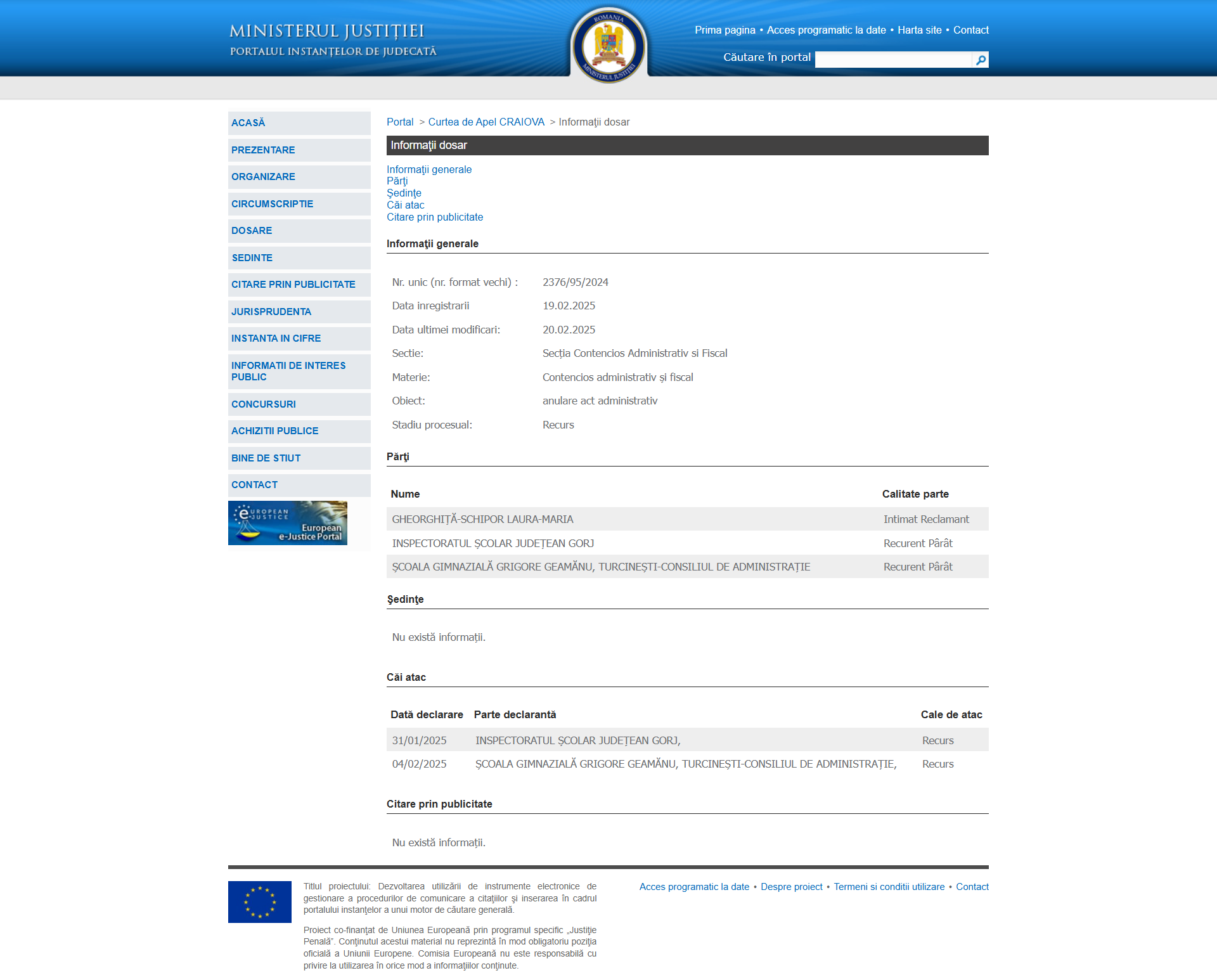
Task: Click the Prima pagina header link
Action: pos(724,30)
